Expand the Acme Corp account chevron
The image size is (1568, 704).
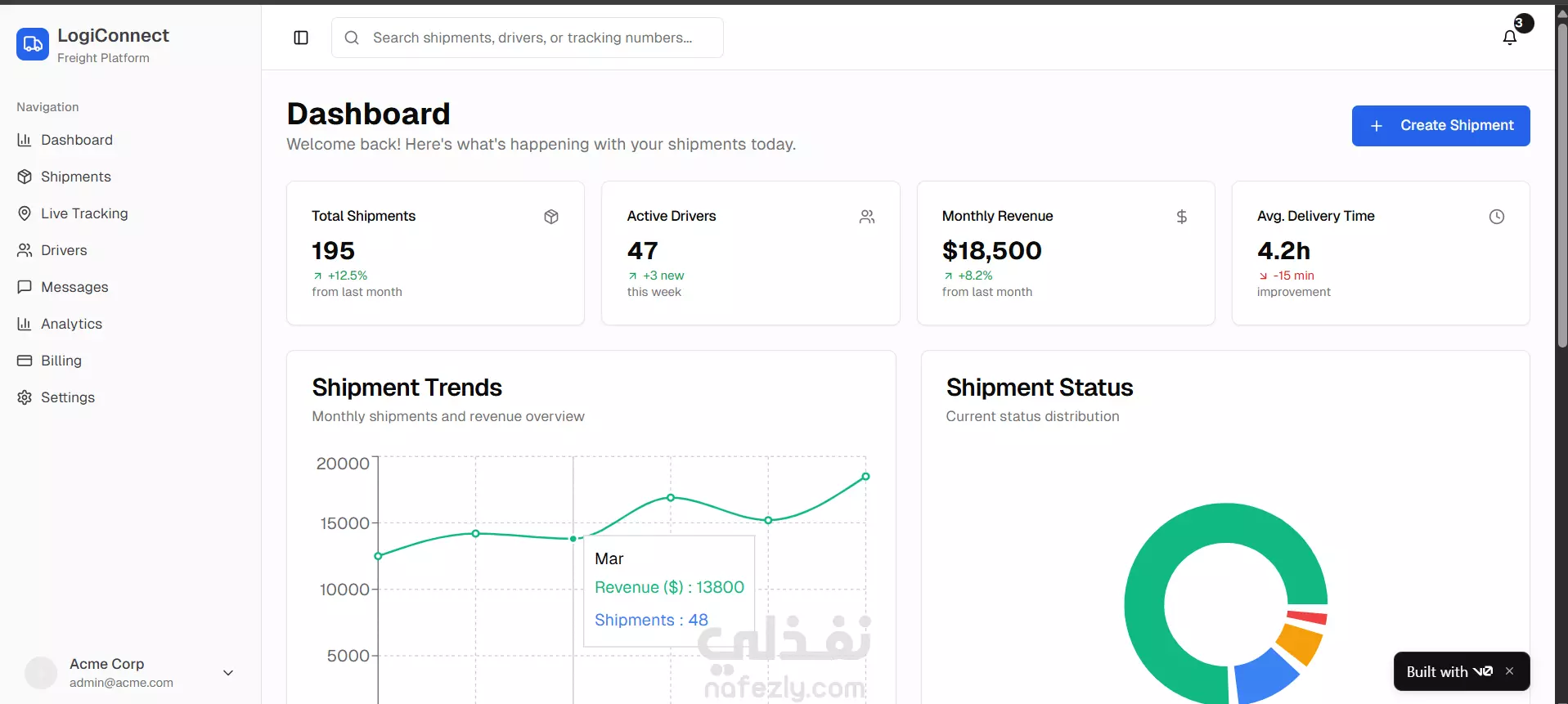tap(228, 673)
